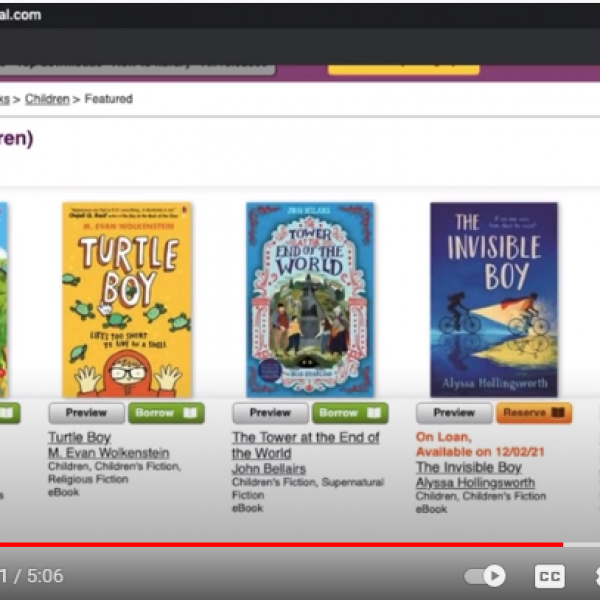Toggle the video autoplay switch
The width and height of the screenshot is (600, 600).
485,576
